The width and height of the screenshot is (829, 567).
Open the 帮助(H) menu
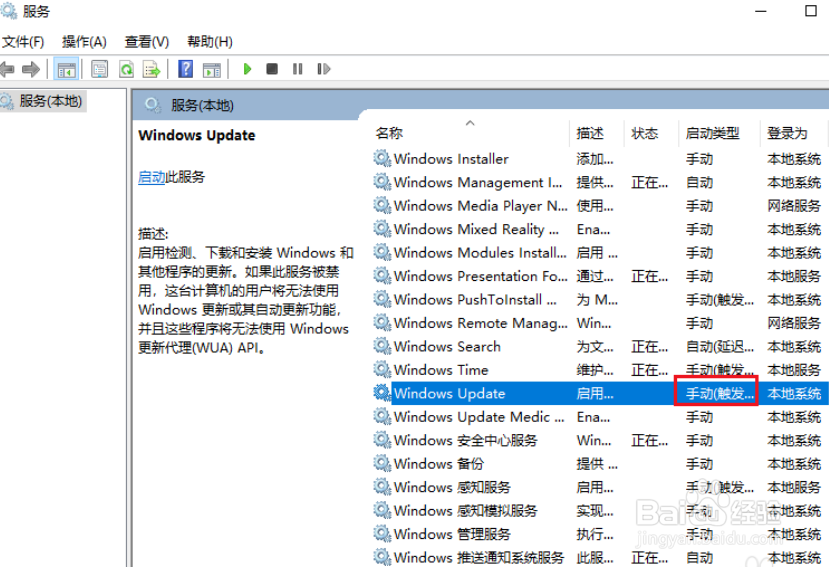(x=210, y=42)
